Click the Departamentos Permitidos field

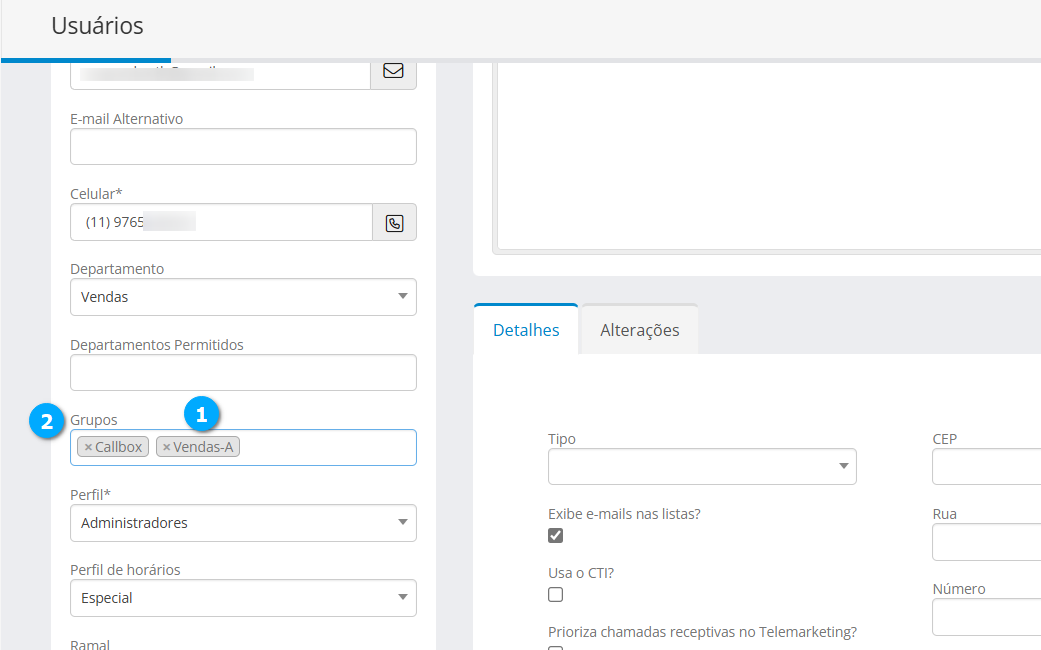point(243,372)
